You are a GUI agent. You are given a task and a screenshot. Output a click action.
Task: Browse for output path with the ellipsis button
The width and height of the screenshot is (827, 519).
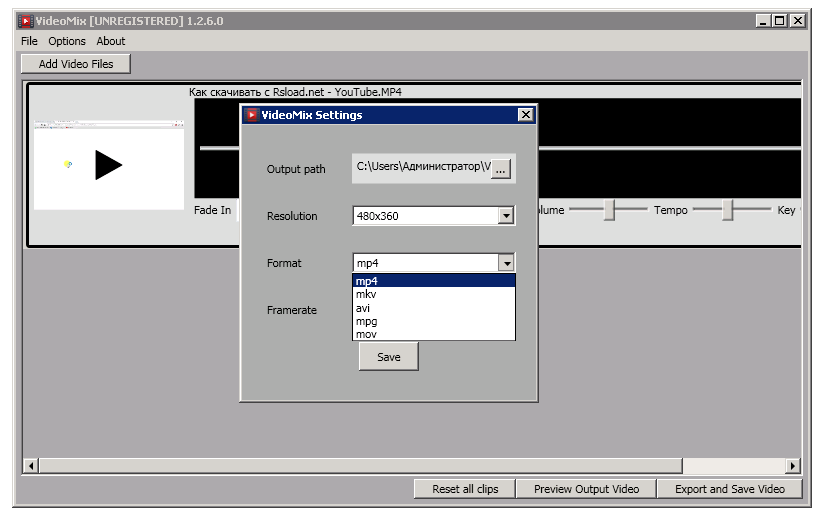(501, 169)
